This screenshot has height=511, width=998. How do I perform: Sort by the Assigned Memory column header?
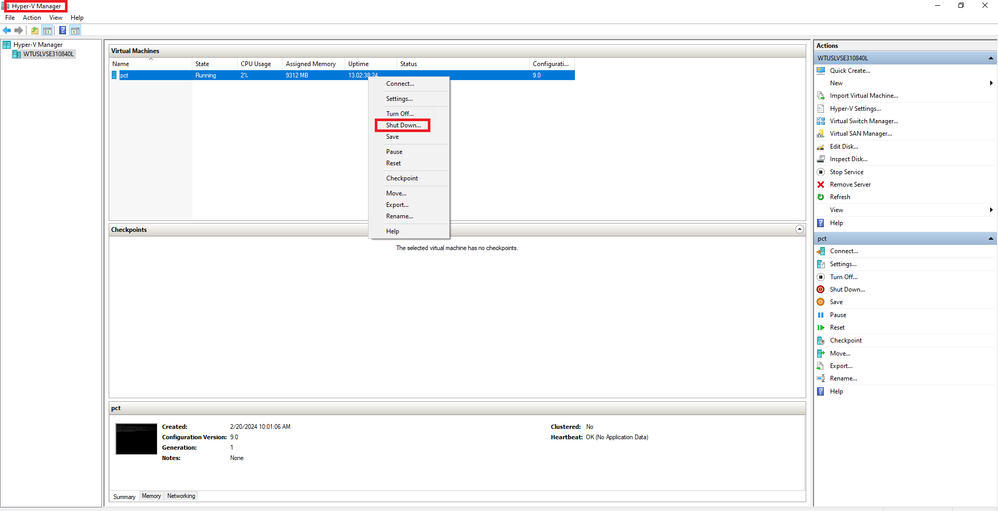(x=314, y=64)
